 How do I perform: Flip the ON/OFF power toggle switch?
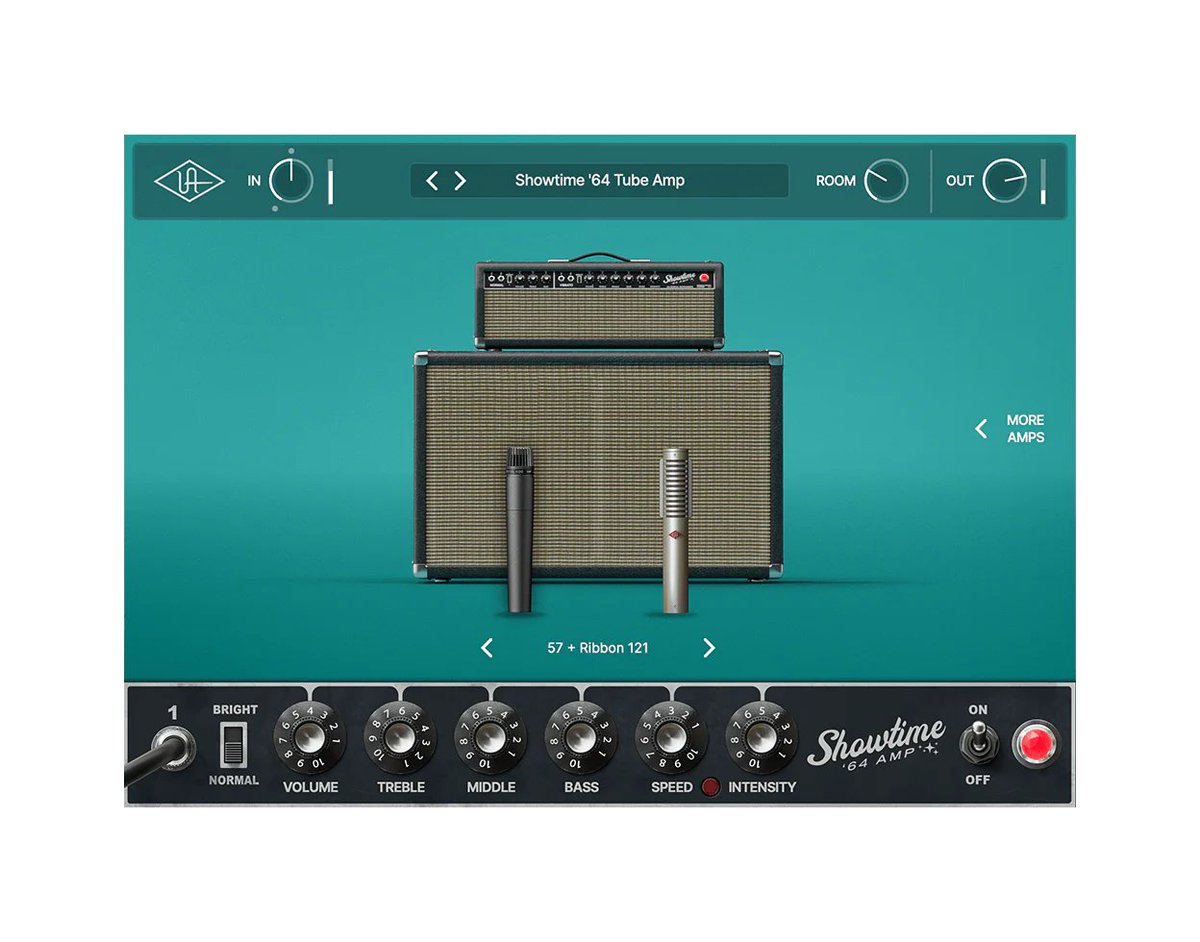pyautogui.click(x=977, y=743)
